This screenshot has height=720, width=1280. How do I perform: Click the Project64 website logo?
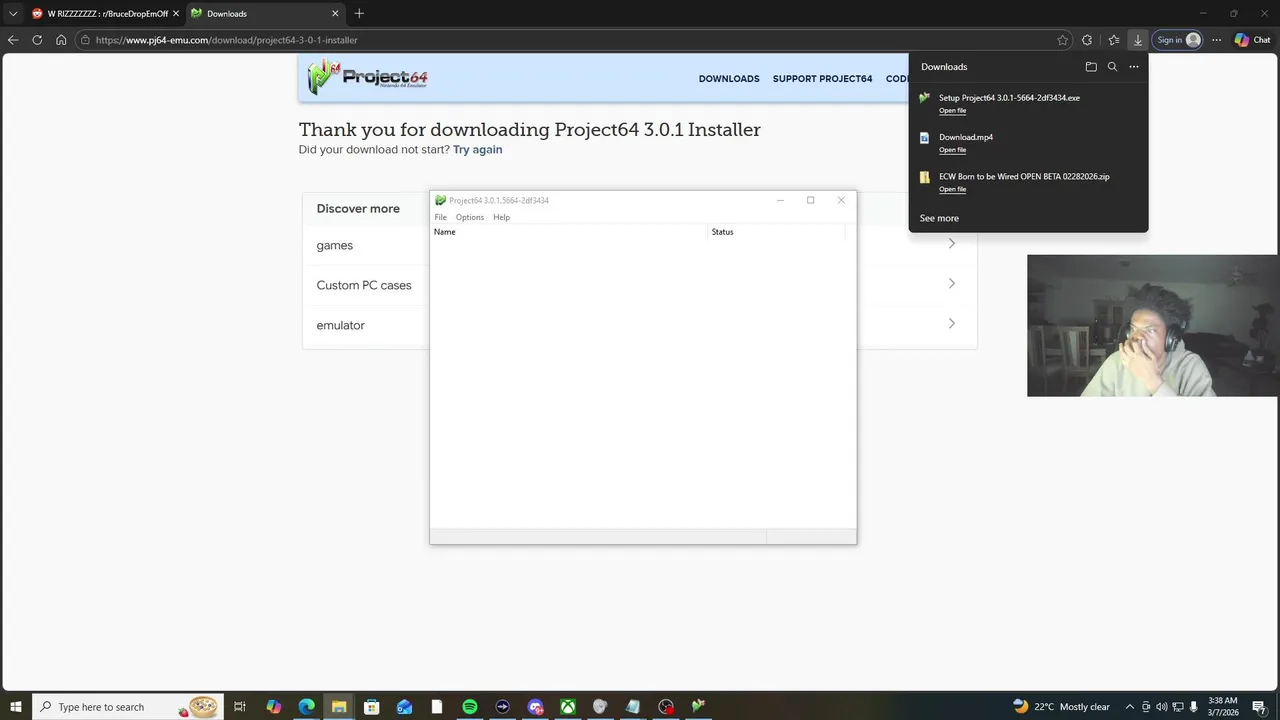367,77
